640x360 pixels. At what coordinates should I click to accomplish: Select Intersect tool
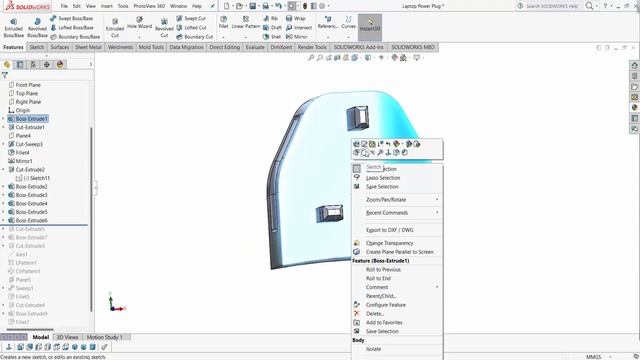tap(299, 27)
